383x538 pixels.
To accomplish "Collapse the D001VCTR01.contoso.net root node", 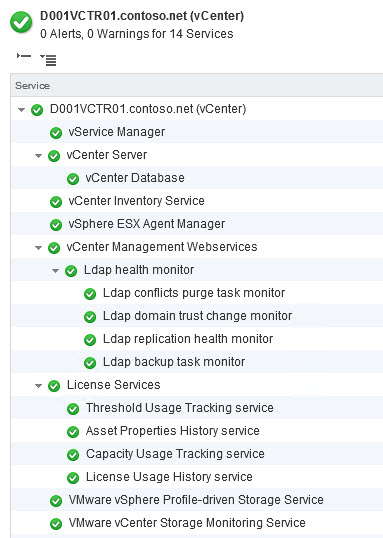I will 21,110.
